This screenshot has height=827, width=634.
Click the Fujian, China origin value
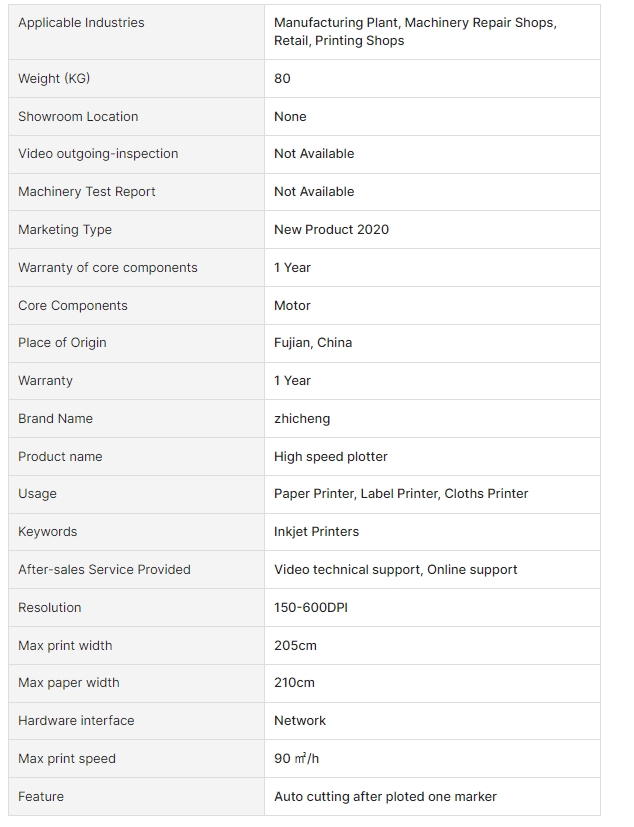pos(313,343)
